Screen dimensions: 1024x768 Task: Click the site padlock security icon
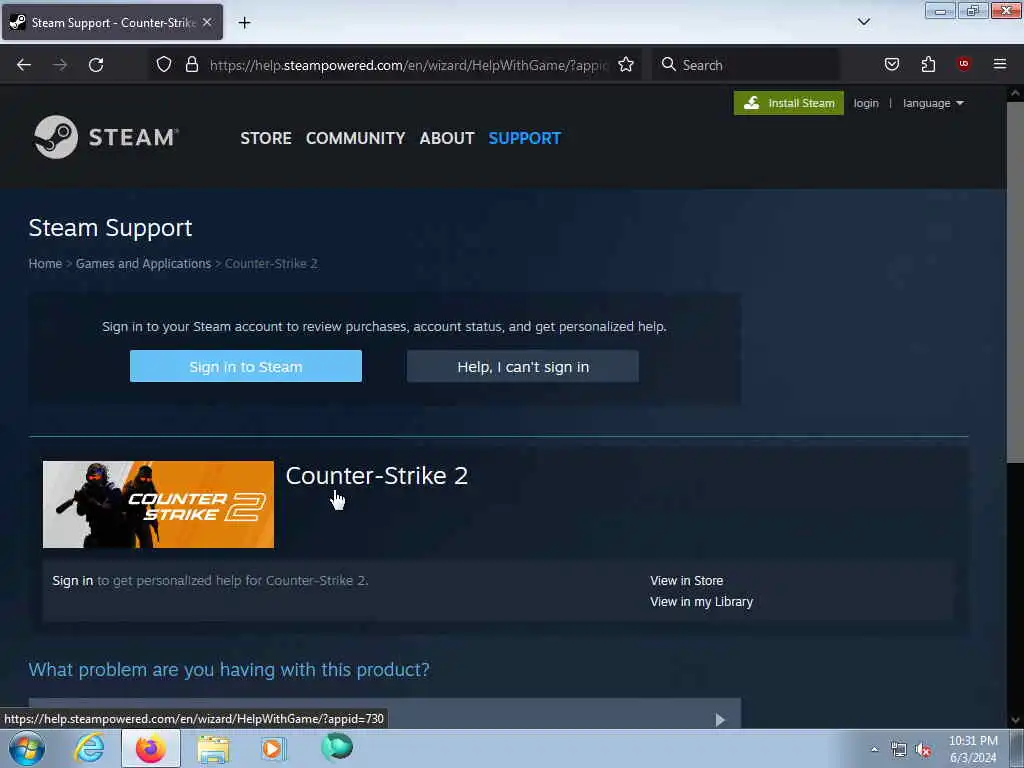(x=191, y=65)
